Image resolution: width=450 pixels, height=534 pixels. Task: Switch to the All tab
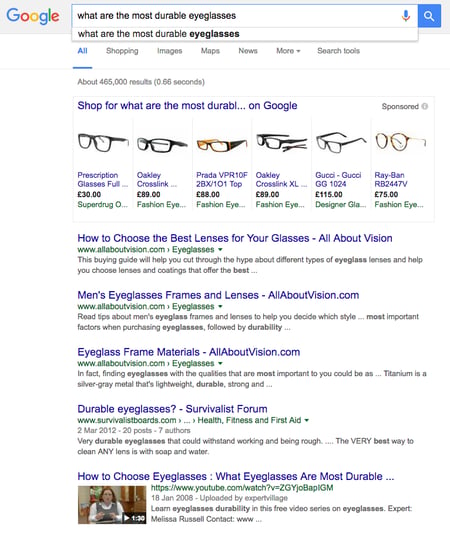click(x=82, y=51)
